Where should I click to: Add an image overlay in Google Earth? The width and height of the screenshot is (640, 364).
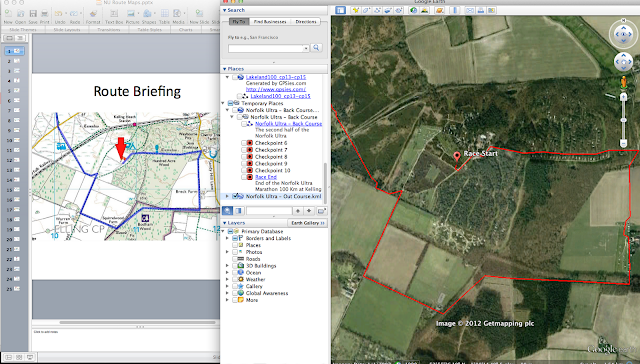coord(388,10)
